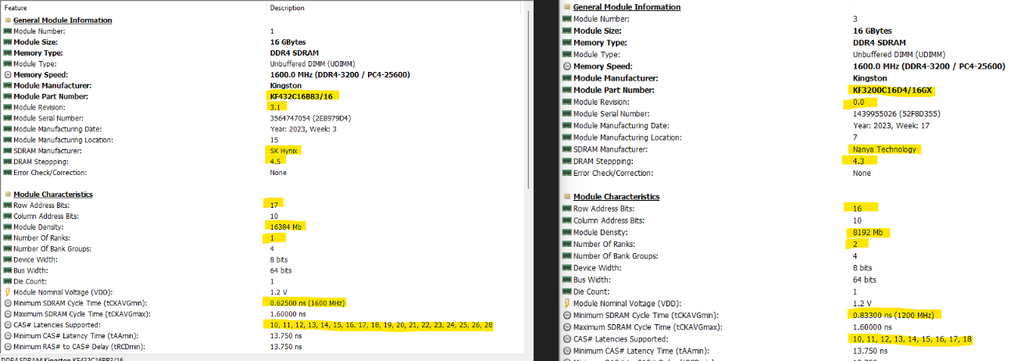The width and height of the screenshot is (1024, 361).
Task: Click the Module Characteristics folder icon in left panel
Action: (8, 195)
